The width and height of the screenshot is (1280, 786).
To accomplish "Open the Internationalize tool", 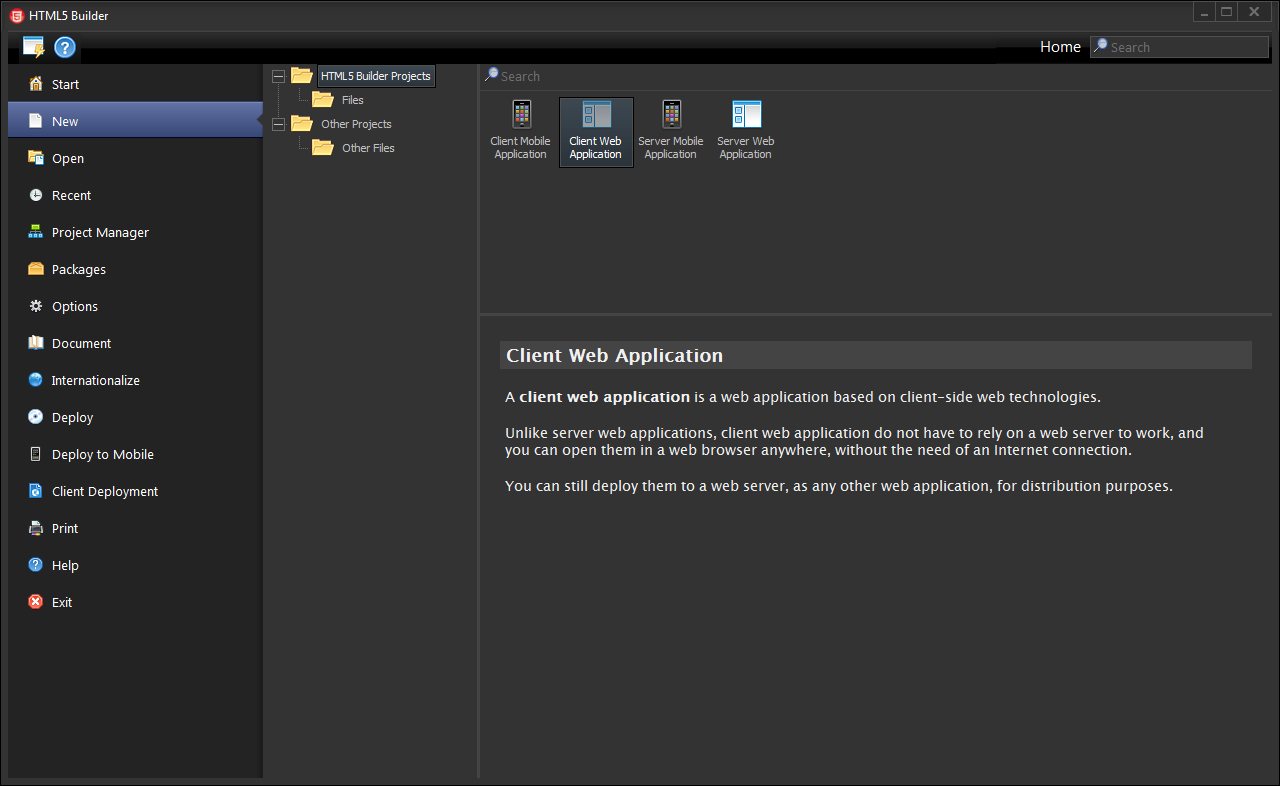I will 96,380.
